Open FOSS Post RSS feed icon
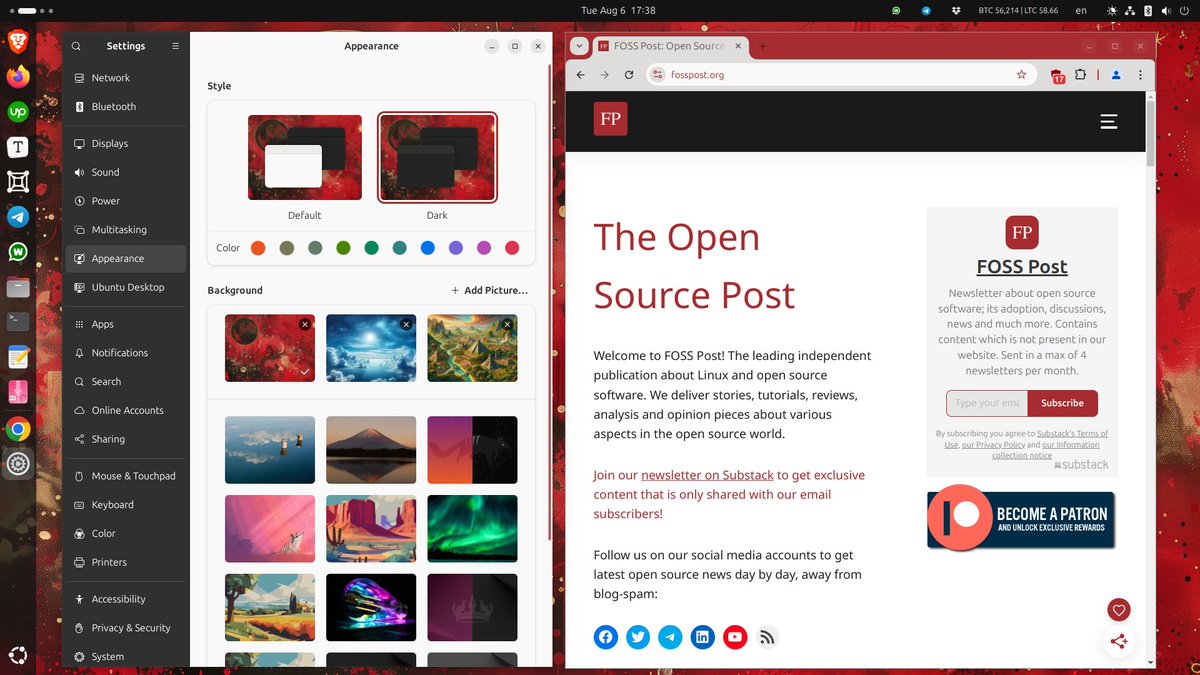The height and width of the screenshot is (675, 1200). (x=767, y=637)
